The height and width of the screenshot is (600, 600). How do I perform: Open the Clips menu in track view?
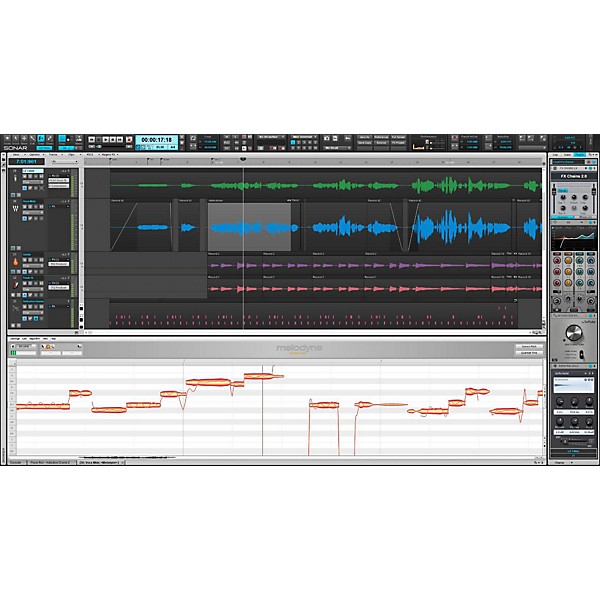click(x=72, y=155)
